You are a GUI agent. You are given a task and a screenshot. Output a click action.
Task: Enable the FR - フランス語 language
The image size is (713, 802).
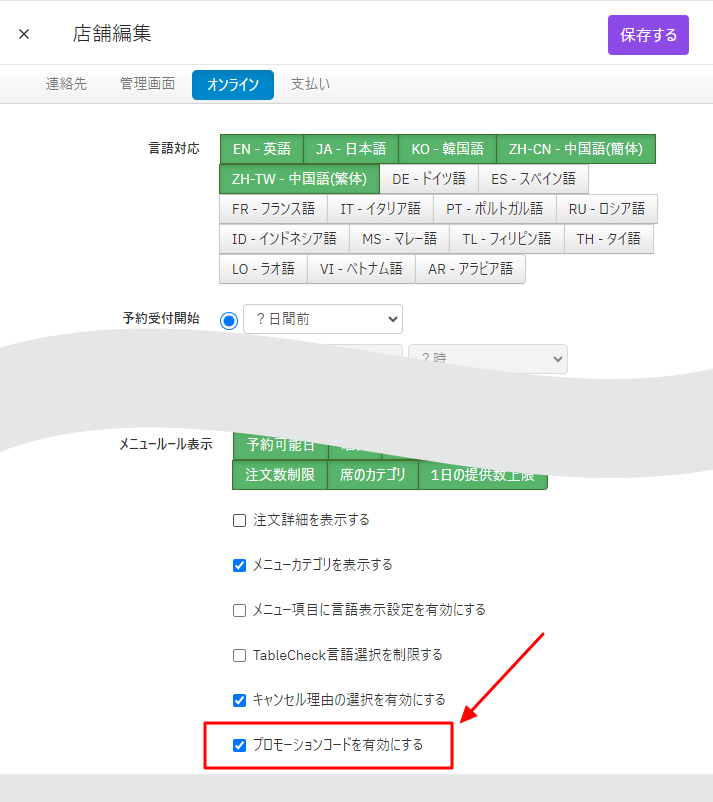coord(273,209)
